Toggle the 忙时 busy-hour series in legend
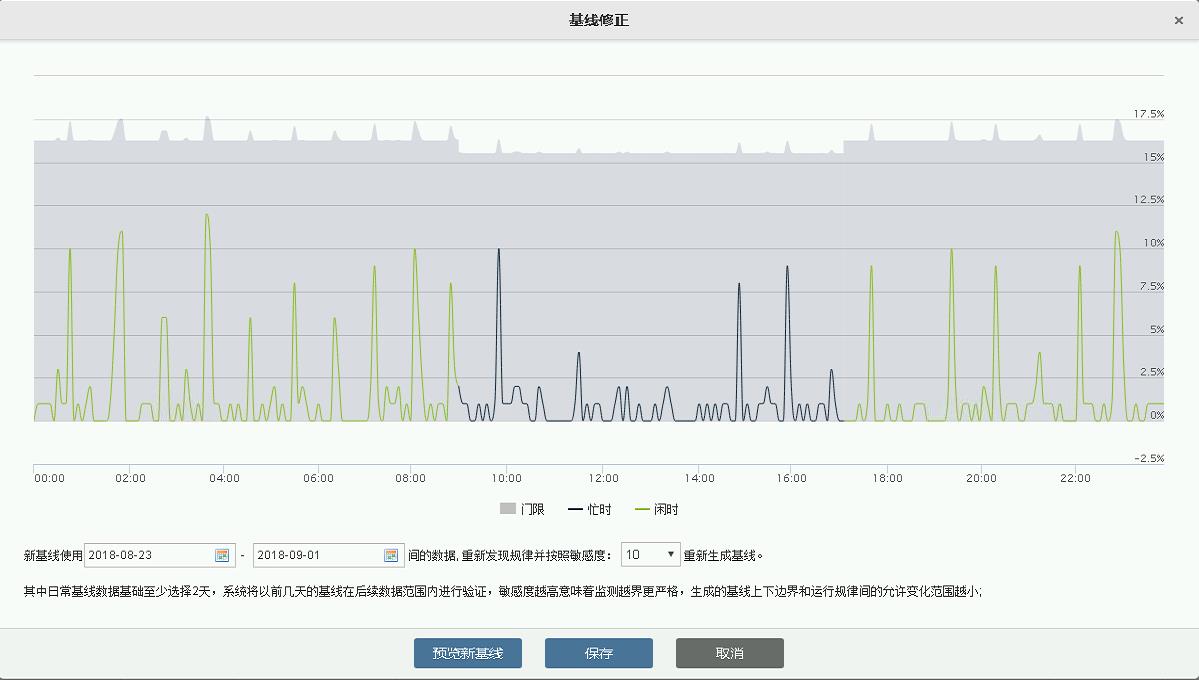The width and height of the screenshot is (1199, 680). click(590, 509)
